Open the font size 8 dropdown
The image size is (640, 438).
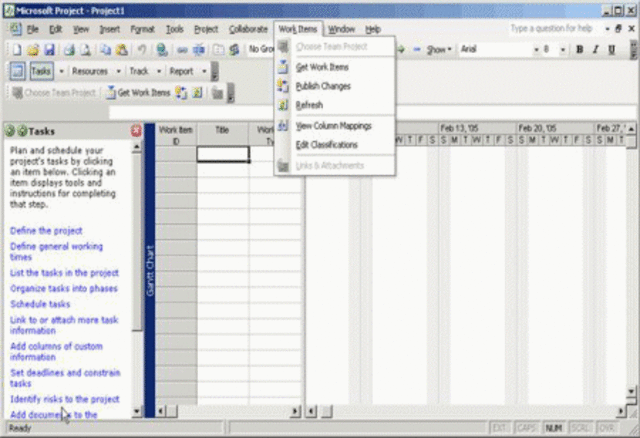tap(562, 50)
